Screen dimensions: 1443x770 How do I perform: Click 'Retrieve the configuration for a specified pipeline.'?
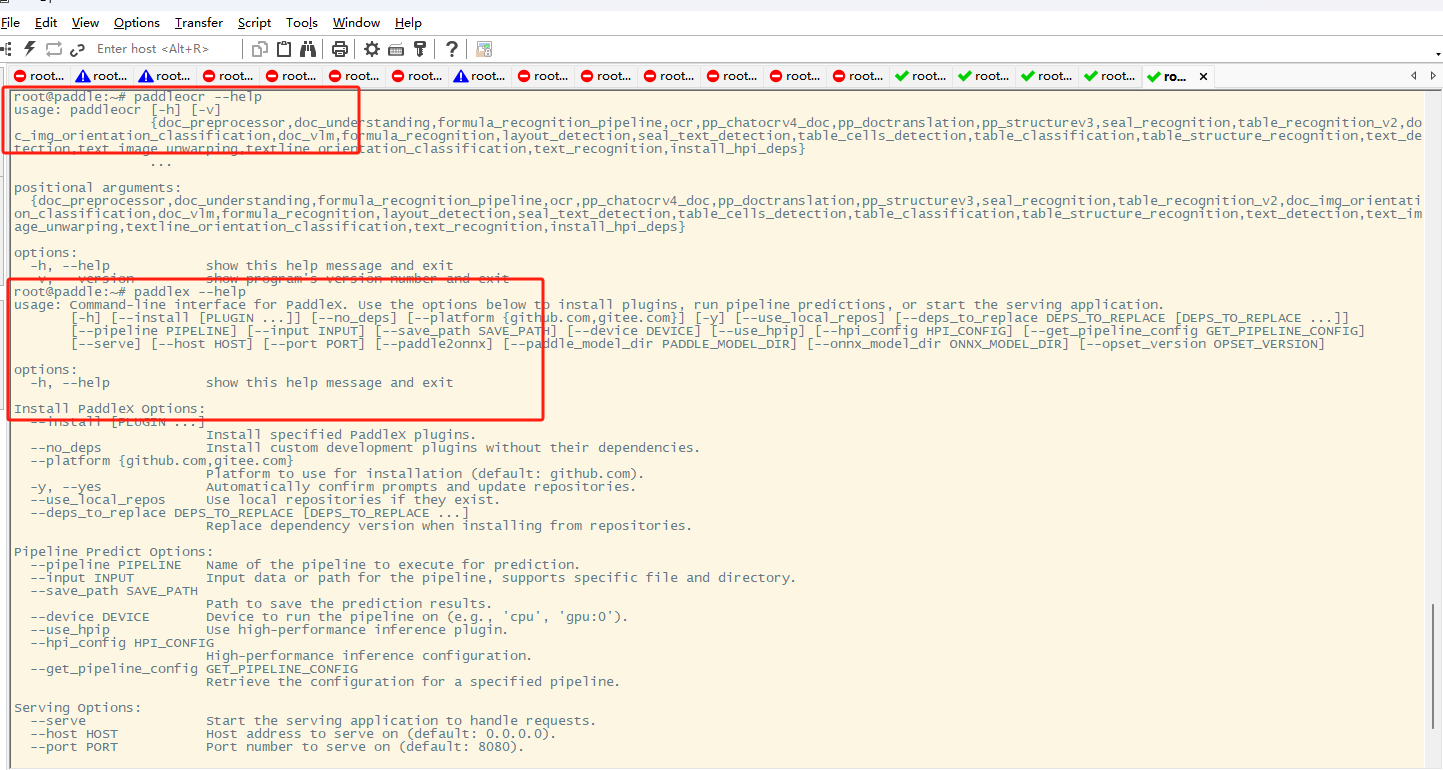pyautogui.click(x=414, y=682)
